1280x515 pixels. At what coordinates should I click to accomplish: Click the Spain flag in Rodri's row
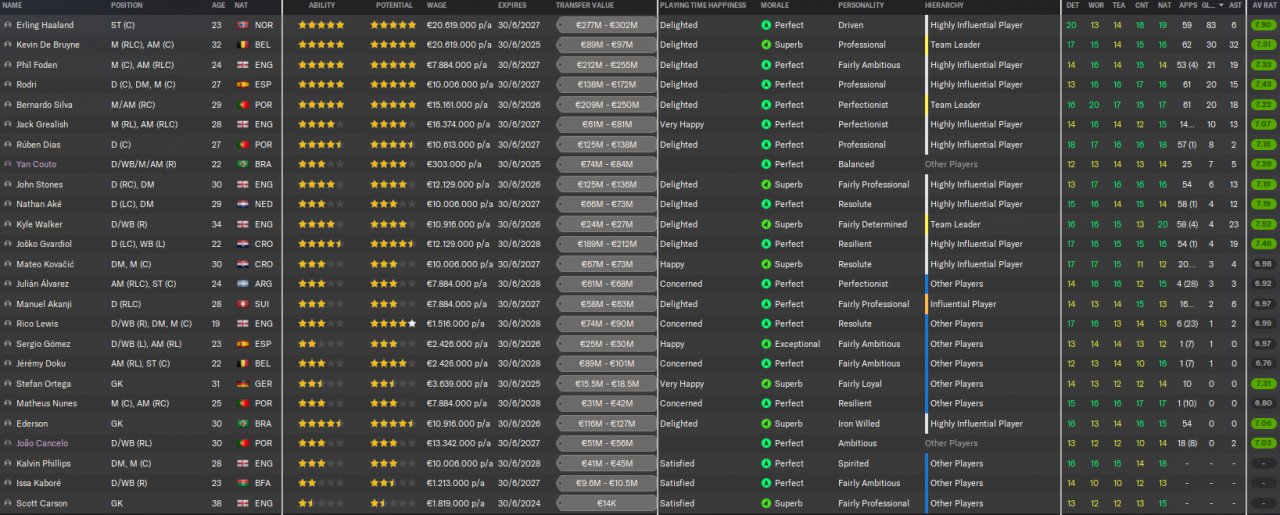241,85
